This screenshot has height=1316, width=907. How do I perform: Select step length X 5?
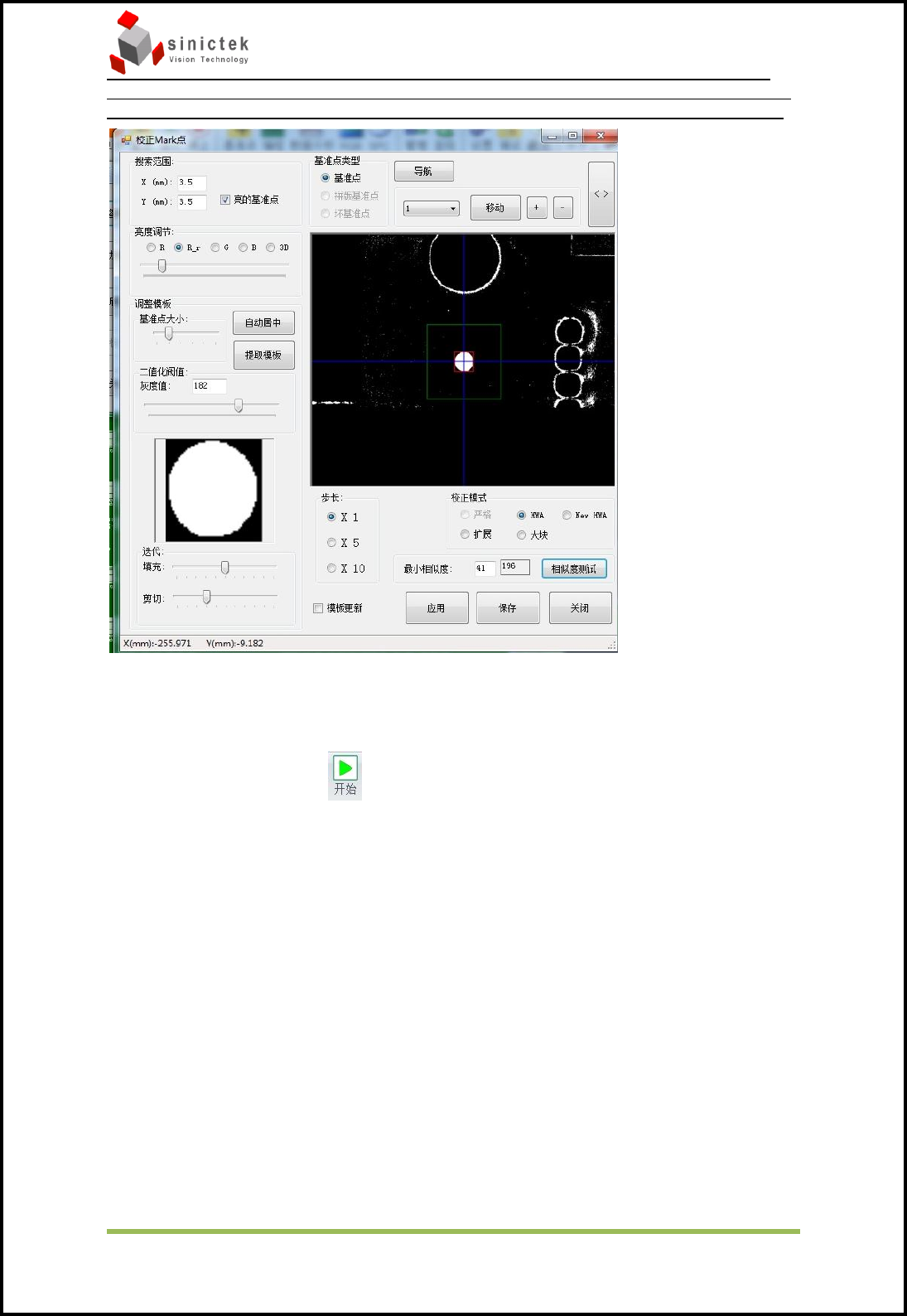click(331, 543)
